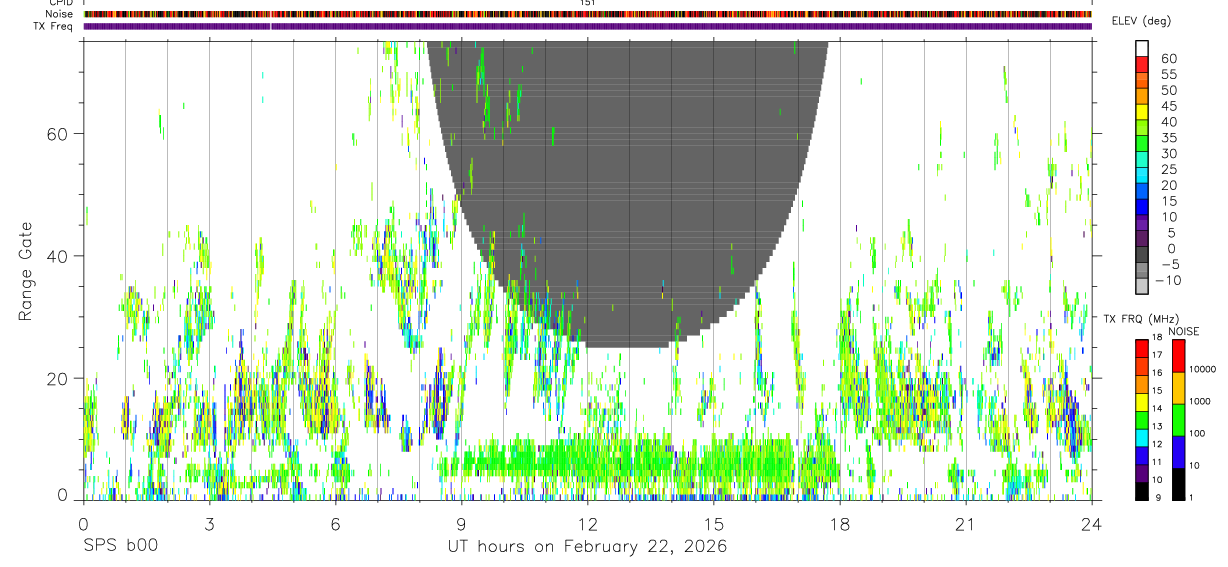Image resolution: width=1228 pixels, height=567 pixels.
Task: Click the 35 tick on the ELEV scale
Action: coord(1169,138)
